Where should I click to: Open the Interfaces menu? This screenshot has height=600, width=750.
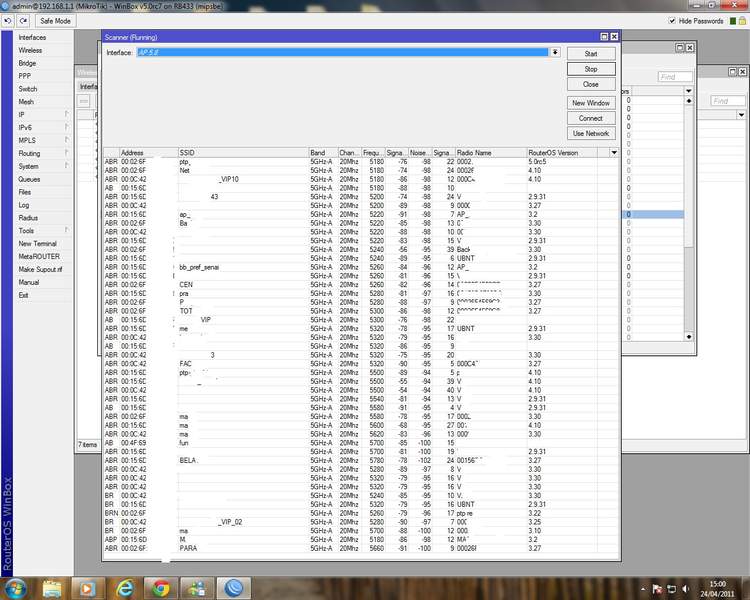[x=32, y=37]
